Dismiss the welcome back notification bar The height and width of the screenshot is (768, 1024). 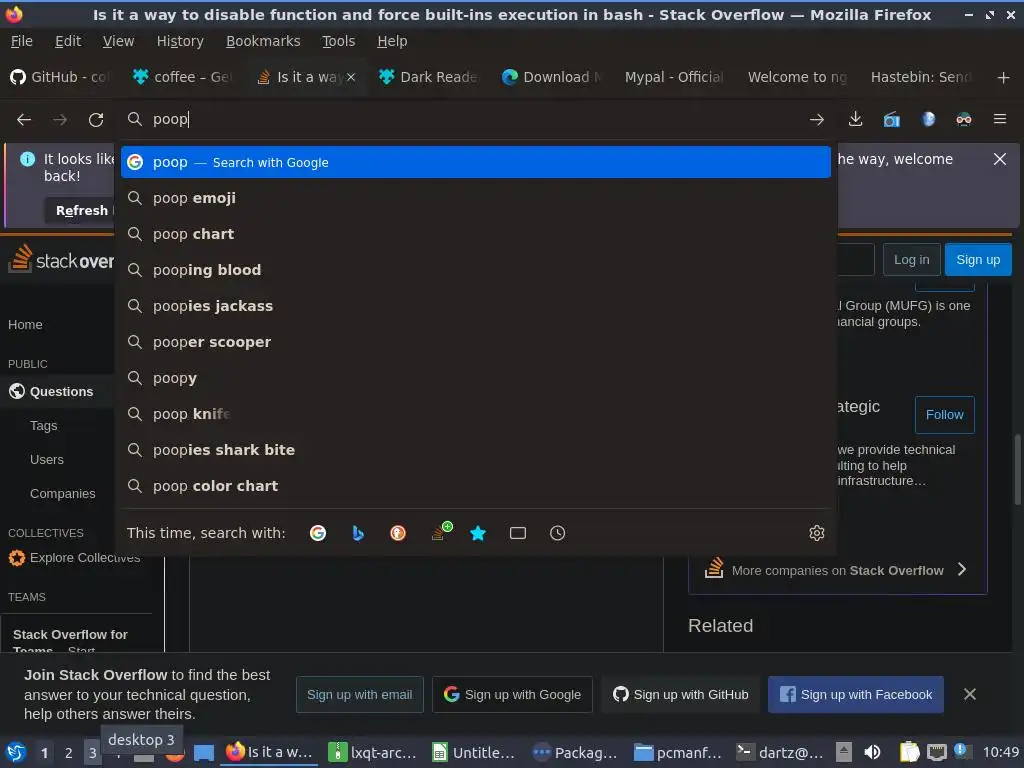pos(1000,159)
